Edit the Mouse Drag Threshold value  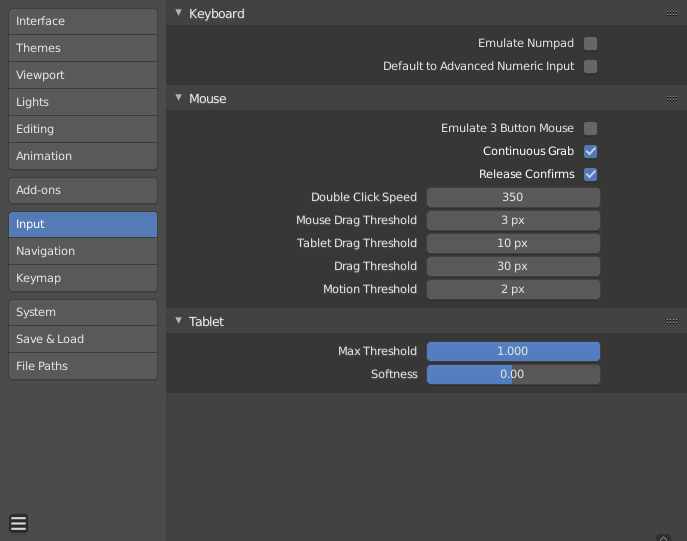pos(513,220)
